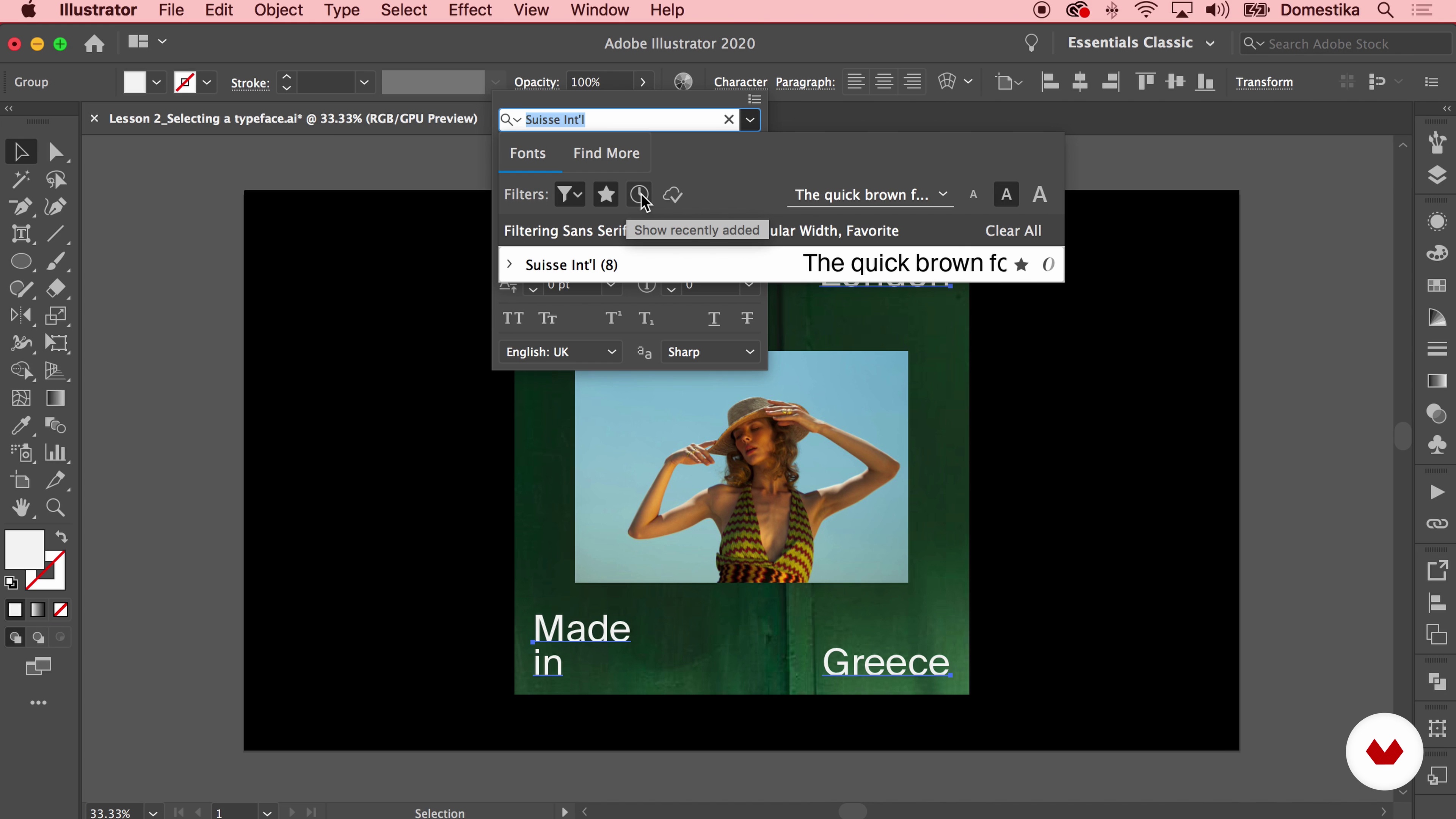Click Clear All filters
The image size is (1456, 819).
1013,231
